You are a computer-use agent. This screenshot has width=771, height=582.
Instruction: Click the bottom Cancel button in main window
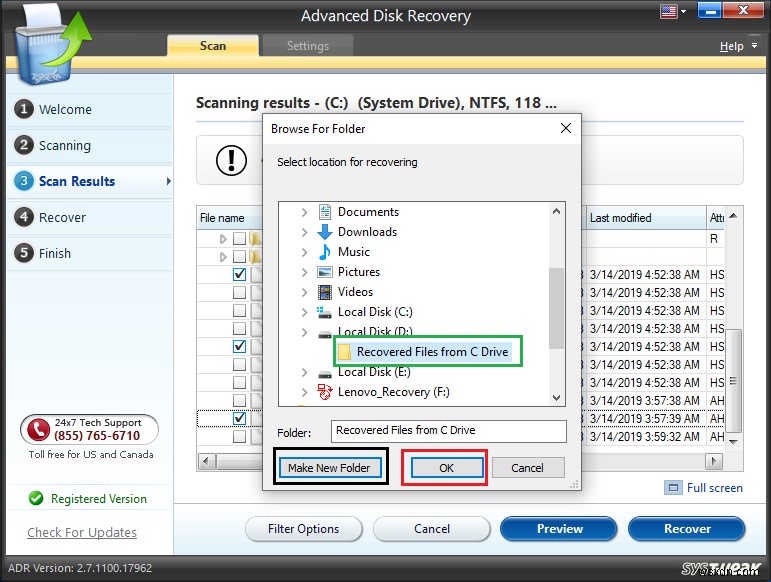point(432,529)
